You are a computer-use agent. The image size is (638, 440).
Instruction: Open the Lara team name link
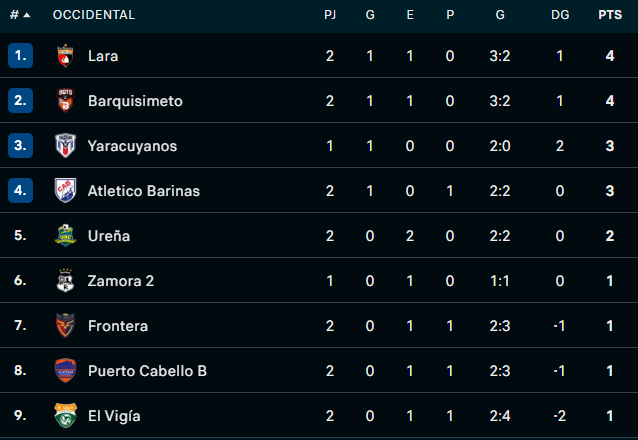click(103, 56)
